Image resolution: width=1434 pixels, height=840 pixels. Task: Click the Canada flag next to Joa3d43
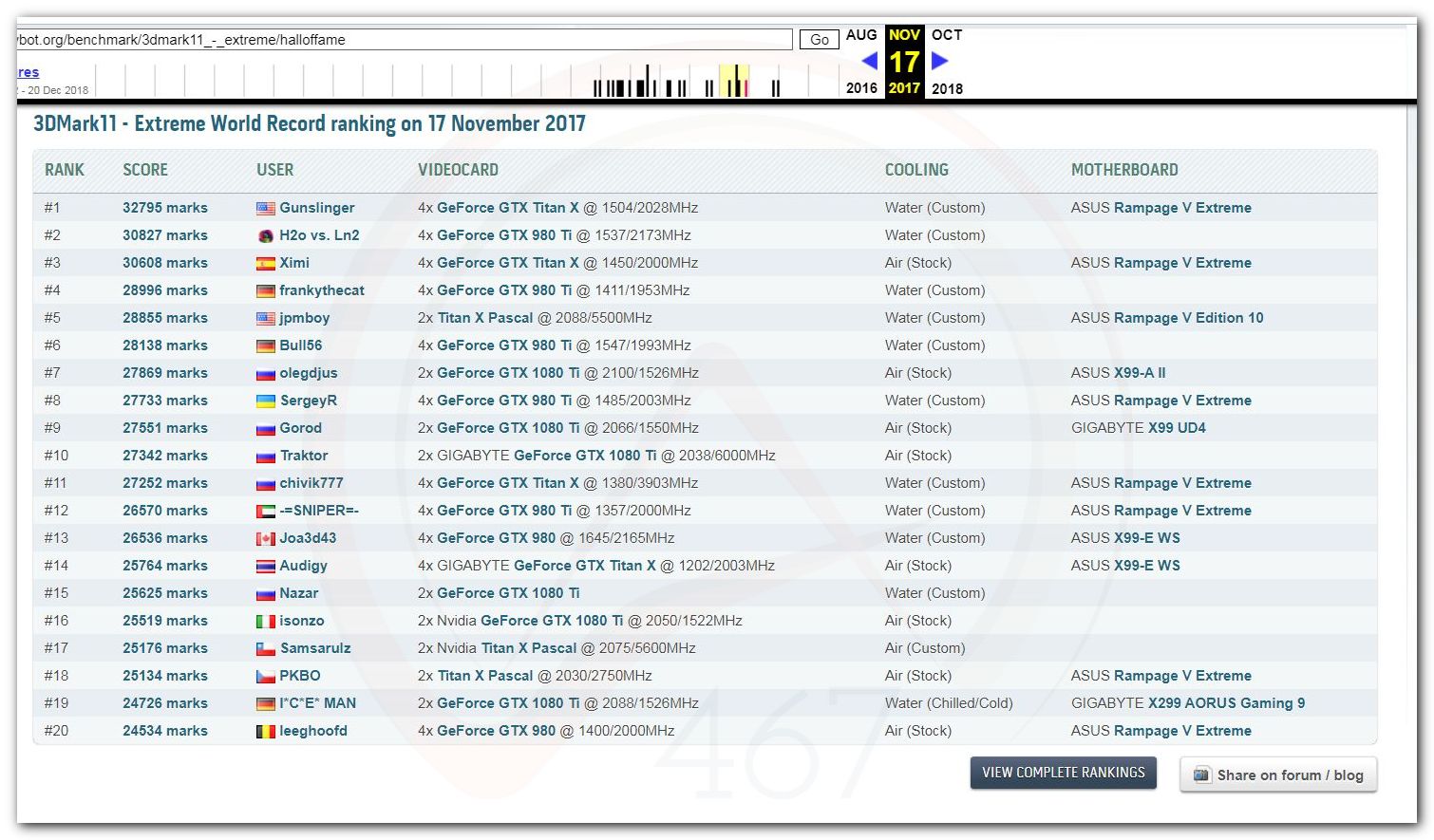[266, 539]
